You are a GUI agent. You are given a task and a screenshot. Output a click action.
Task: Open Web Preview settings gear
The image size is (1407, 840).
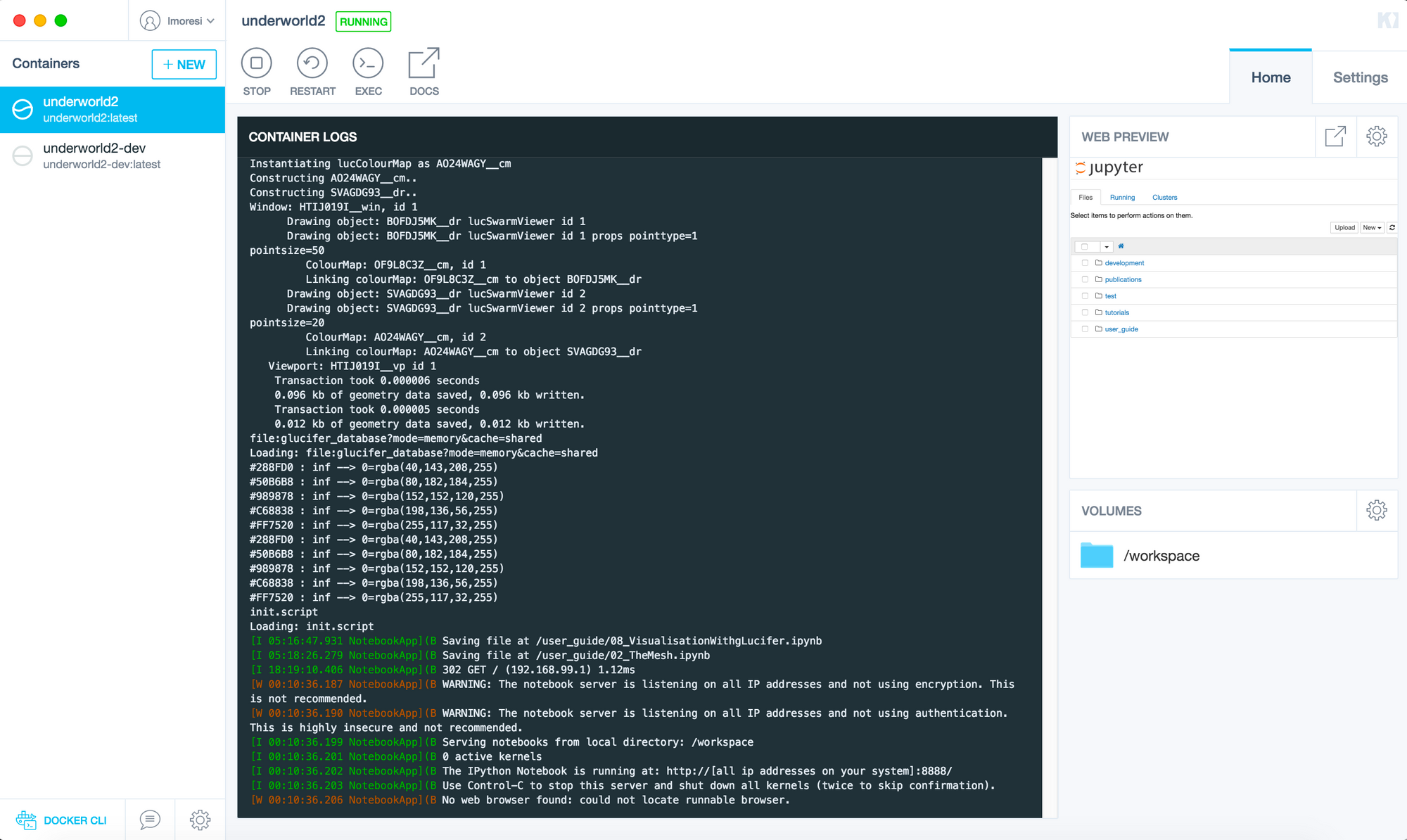click(x=1377, y=136)
